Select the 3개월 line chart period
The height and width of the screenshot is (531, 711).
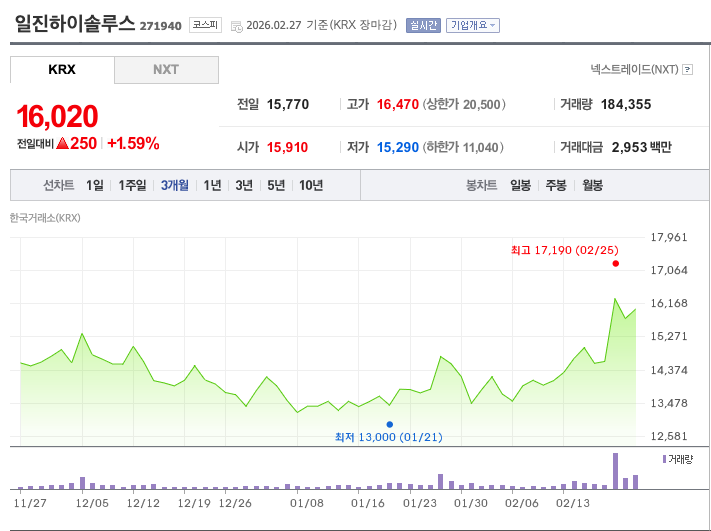pyautogui.click(x=175, y=185)
